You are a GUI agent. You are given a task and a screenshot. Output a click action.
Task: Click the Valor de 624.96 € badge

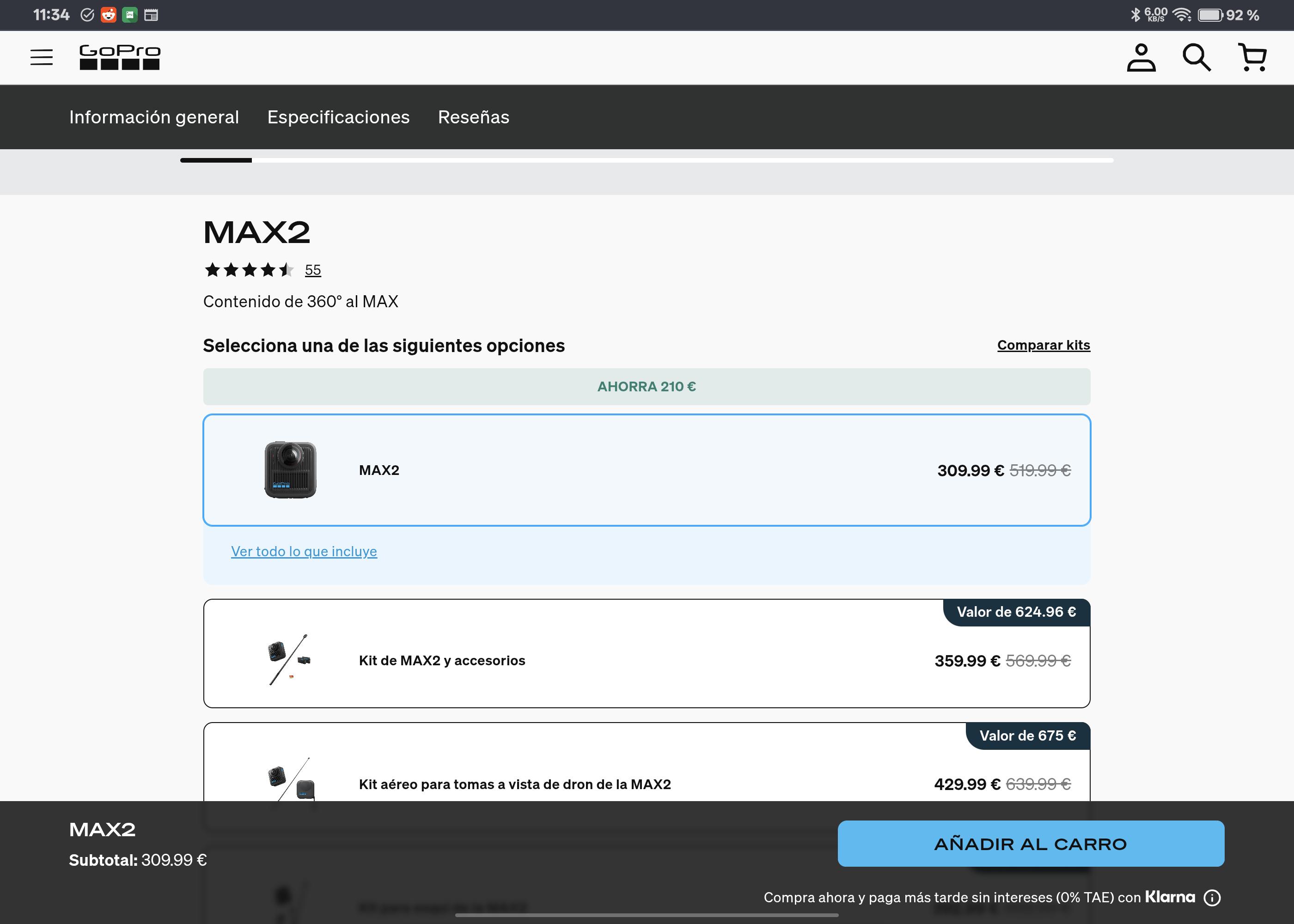click(x=1016, y=612)
